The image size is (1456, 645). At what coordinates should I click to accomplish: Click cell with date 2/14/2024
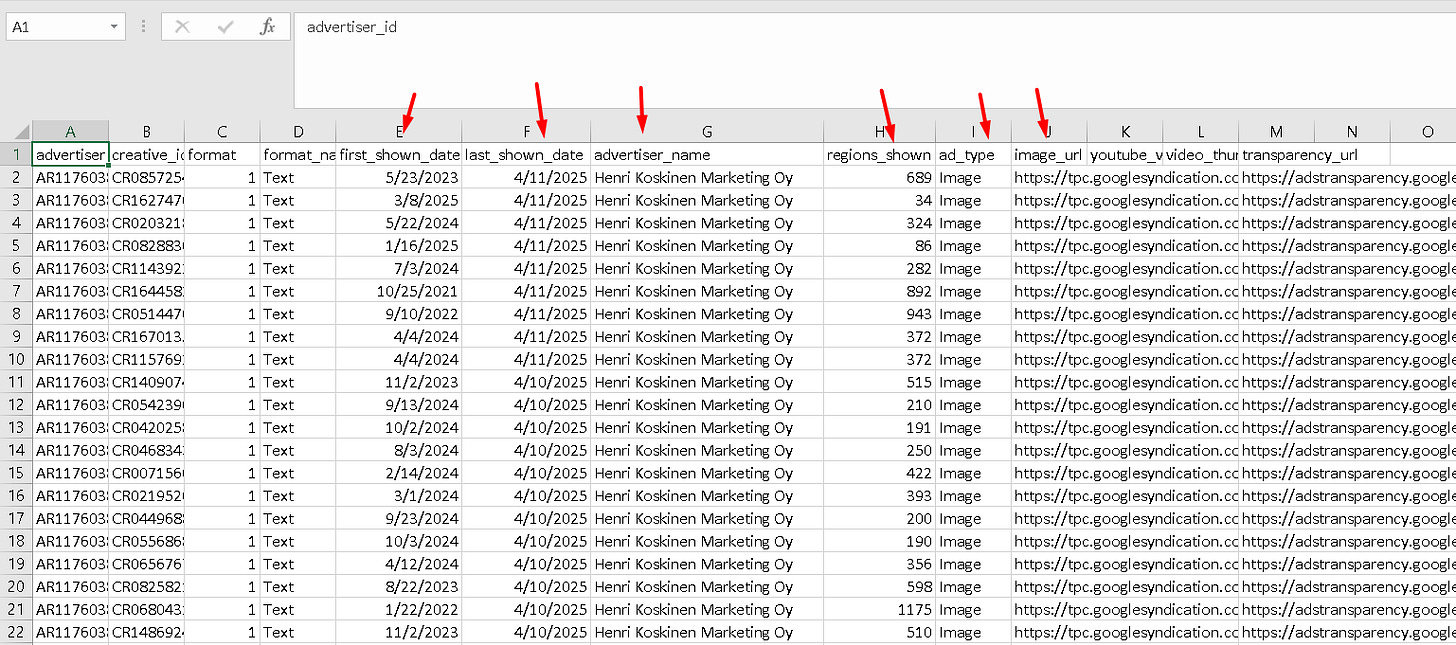[399, 473]
